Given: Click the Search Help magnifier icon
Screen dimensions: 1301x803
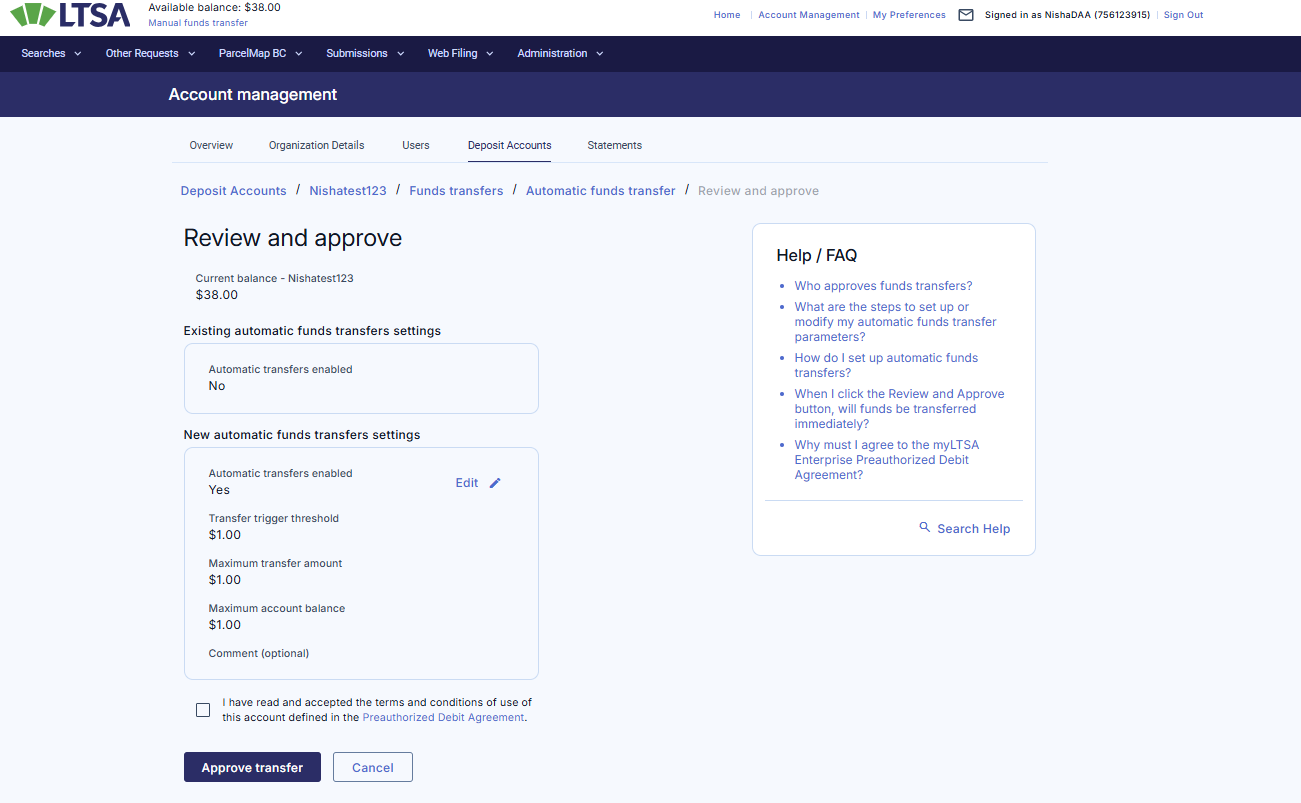Looking at the screenshot, I should (x=925, y=527).
